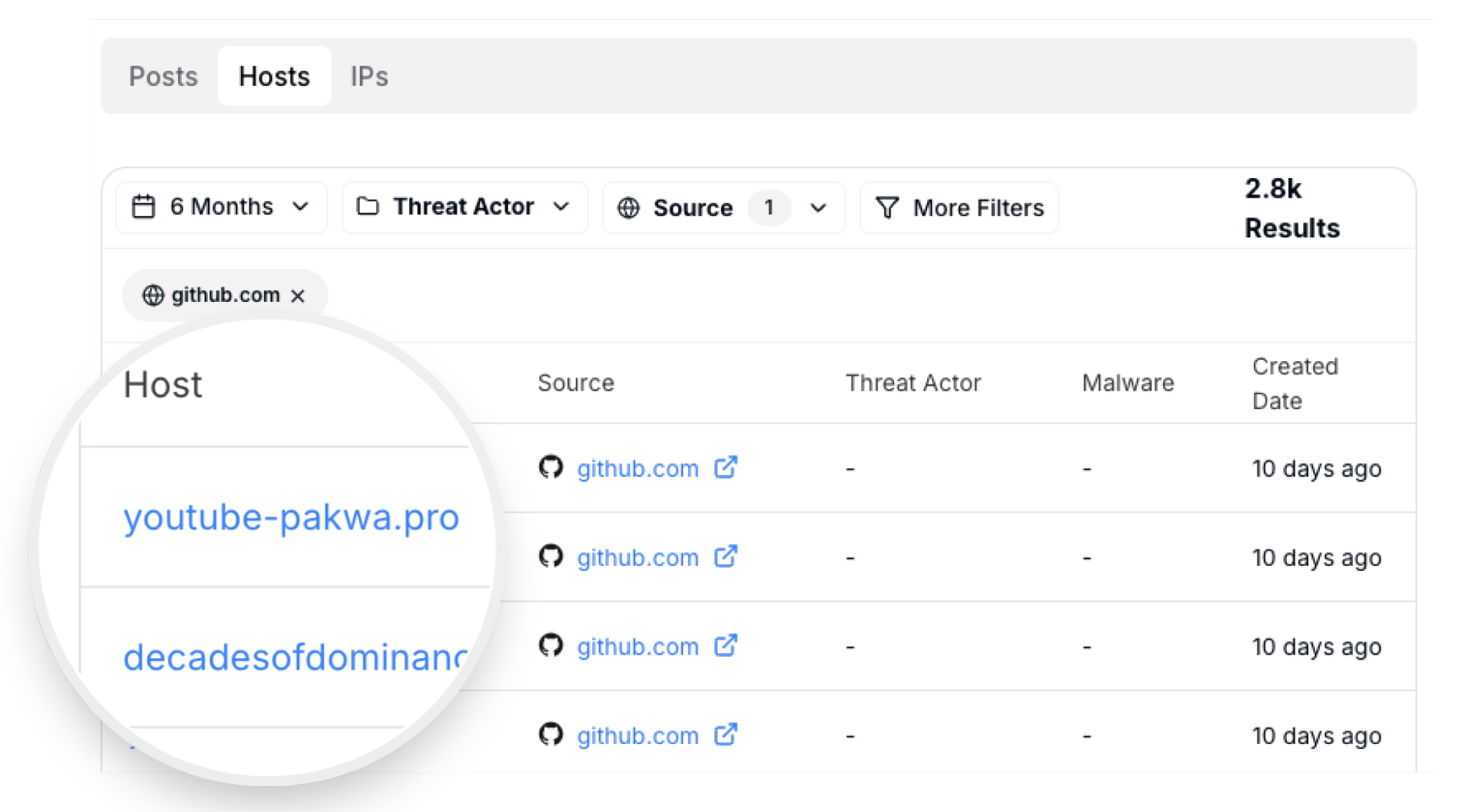Click the calendar icon on the 6 Months filter
Viewport: 1465px width, 812px height.
(x=144, y=207)
